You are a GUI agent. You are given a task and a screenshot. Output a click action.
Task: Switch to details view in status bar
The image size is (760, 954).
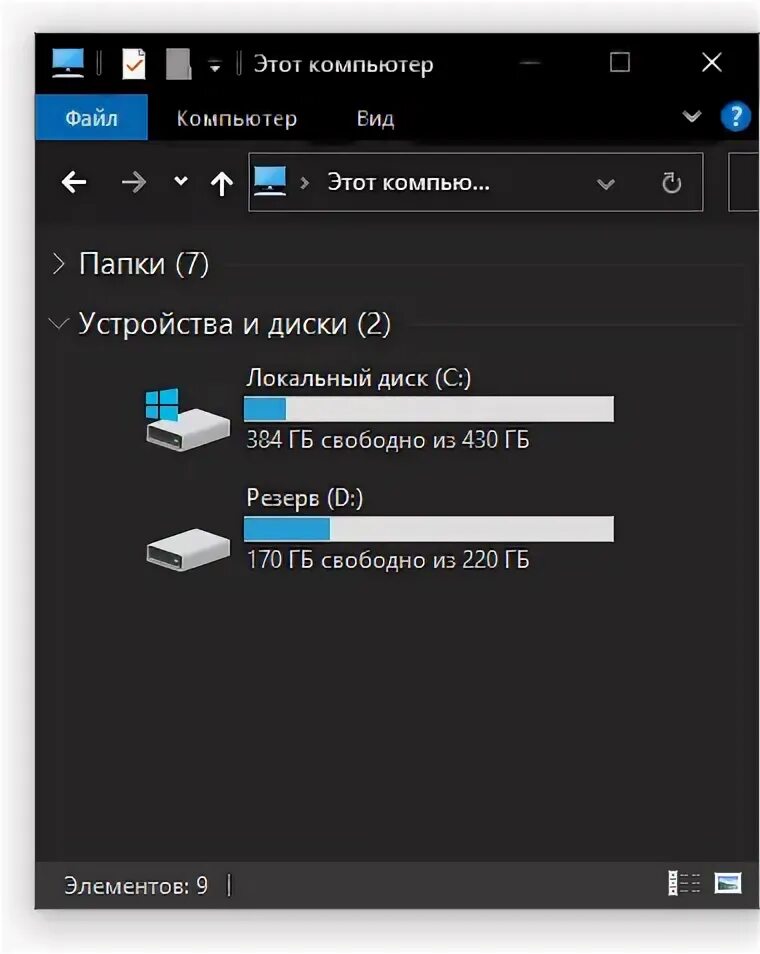pos(684,883)
